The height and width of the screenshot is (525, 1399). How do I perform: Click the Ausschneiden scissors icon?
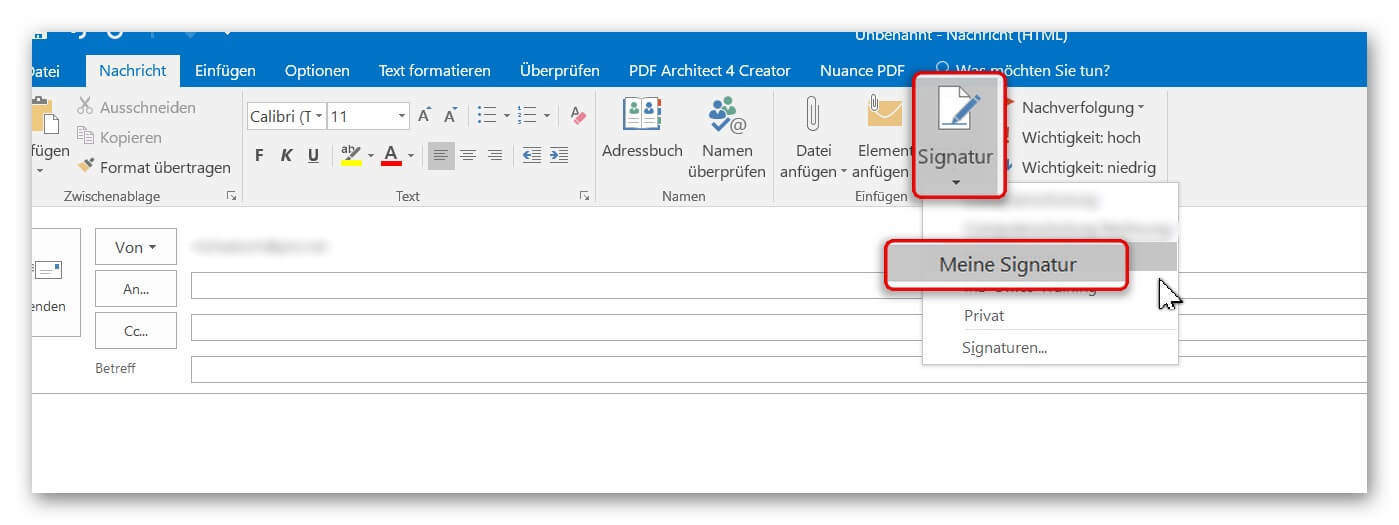86,107
